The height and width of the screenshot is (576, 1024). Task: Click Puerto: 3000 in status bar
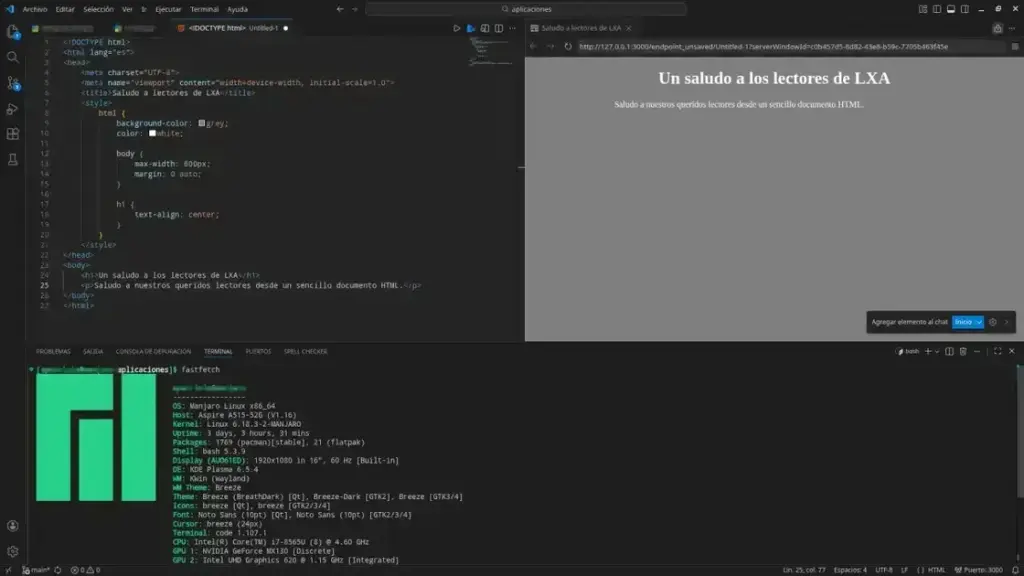[x=978, y=570]
